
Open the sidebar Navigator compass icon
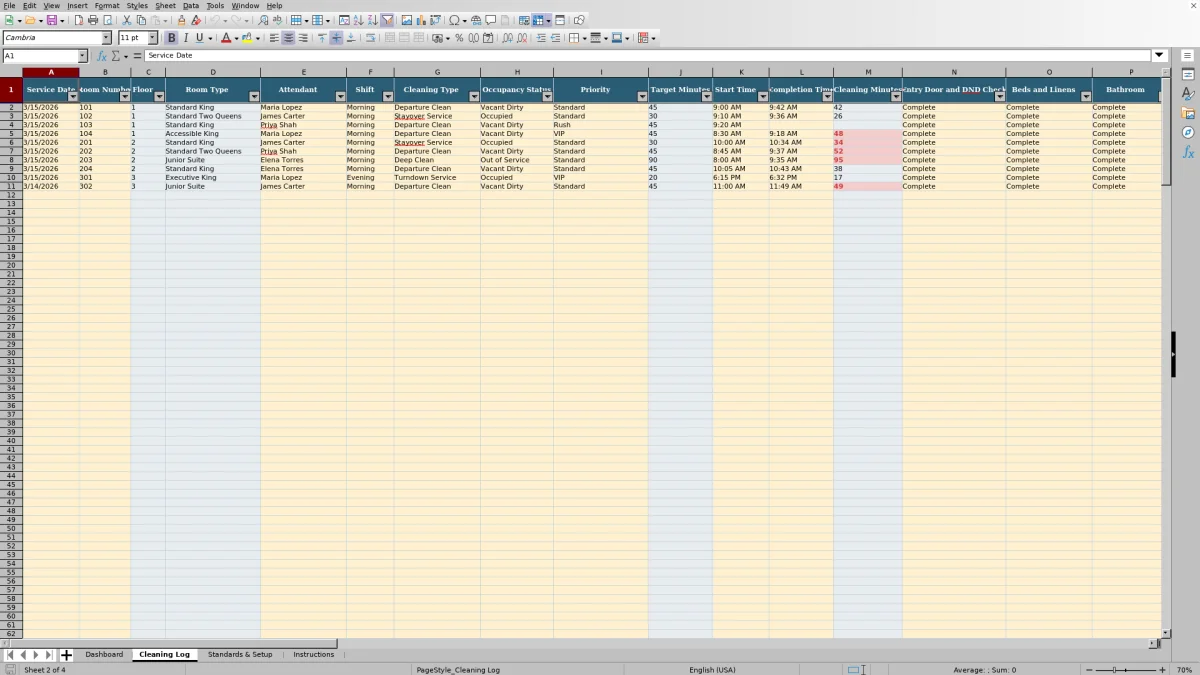tap(1188, 132)
